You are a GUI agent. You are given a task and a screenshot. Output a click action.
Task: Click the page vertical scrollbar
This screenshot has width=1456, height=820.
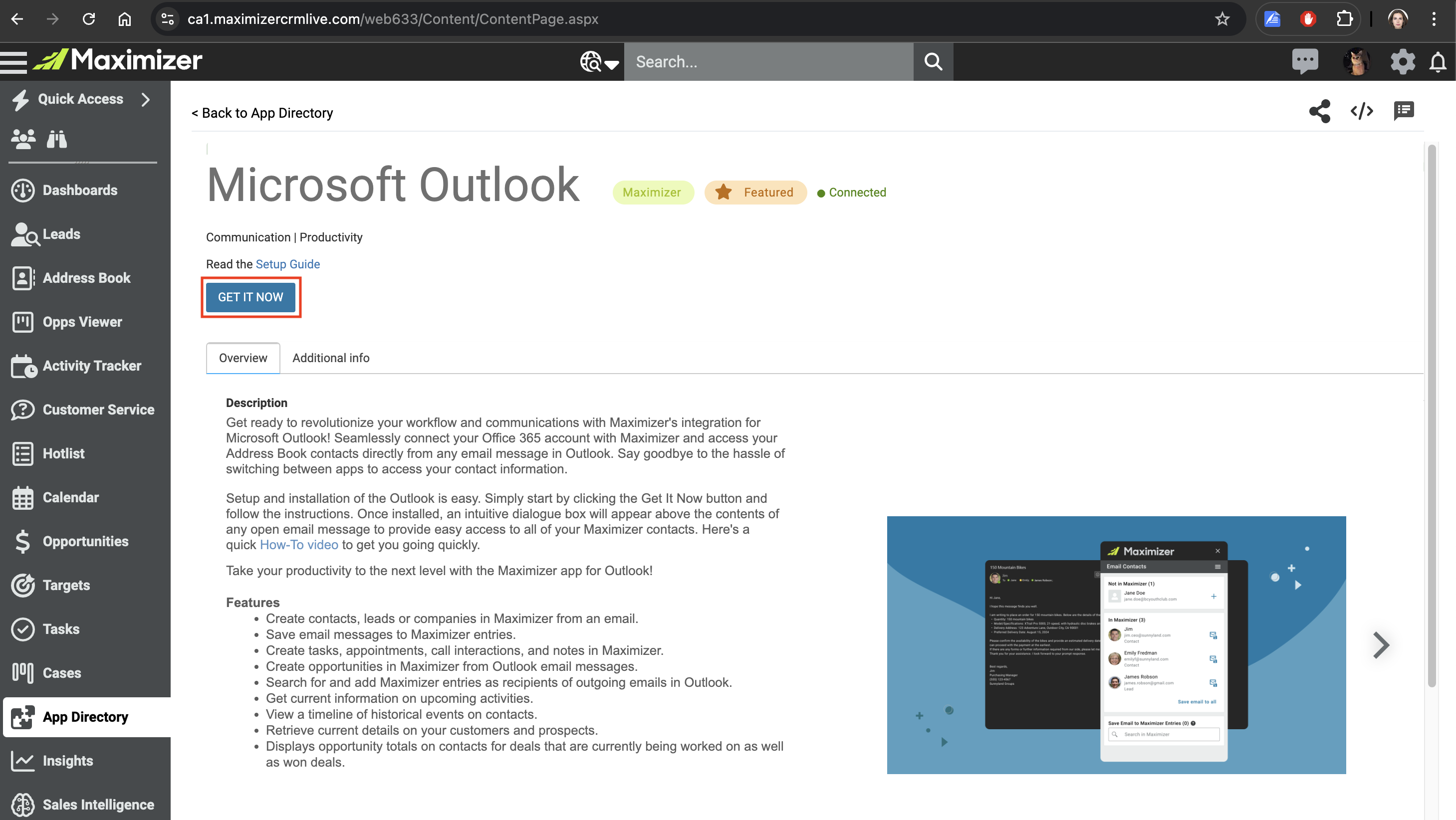(1432, 415)
